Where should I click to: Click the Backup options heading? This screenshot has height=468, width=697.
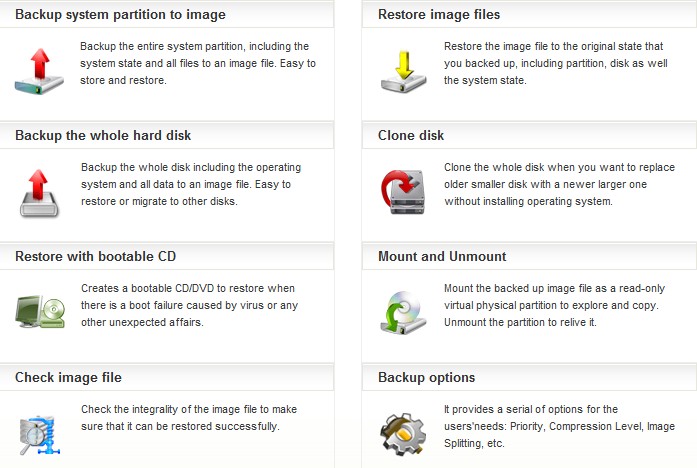tap(426, 377)
